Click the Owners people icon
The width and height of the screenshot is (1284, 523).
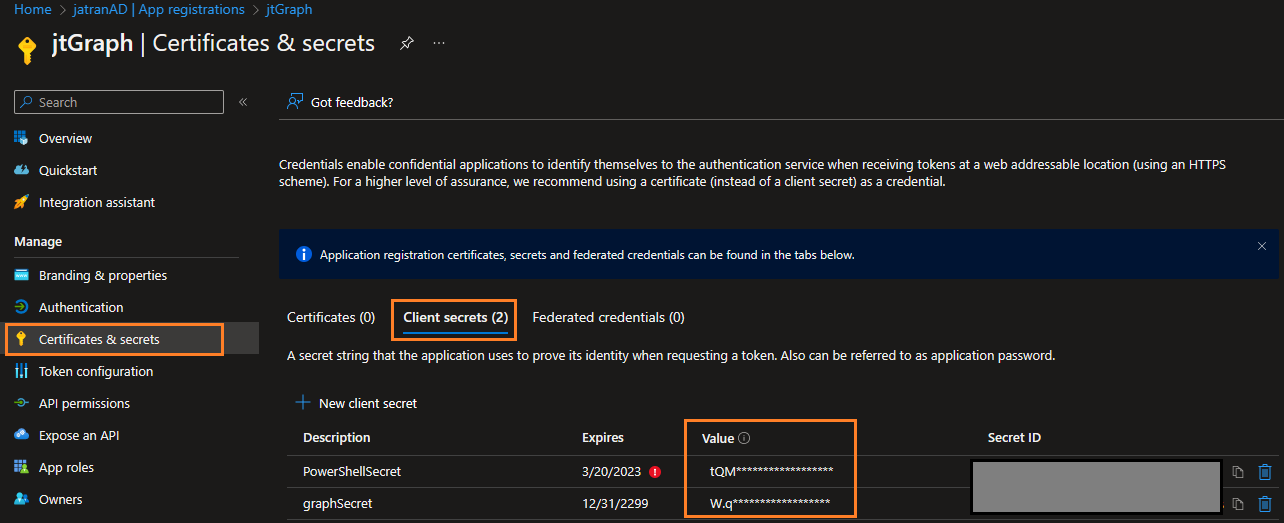[x=21, y=499]
